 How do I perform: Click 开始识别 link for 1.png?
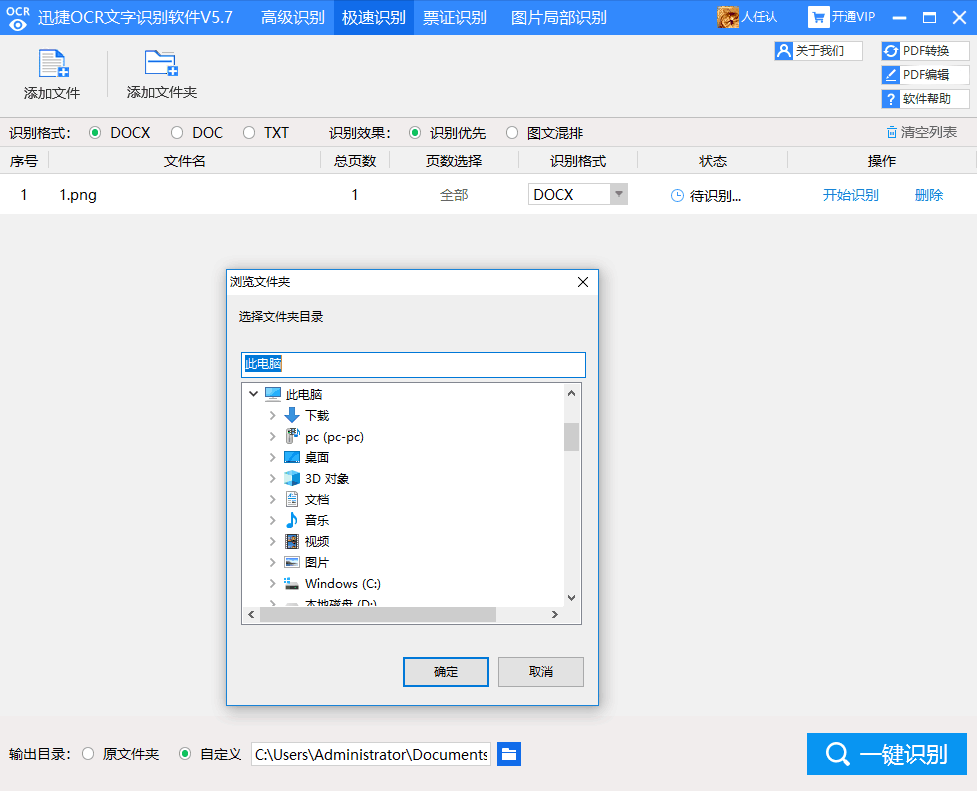pyautogui.click(x=851, y=196)
